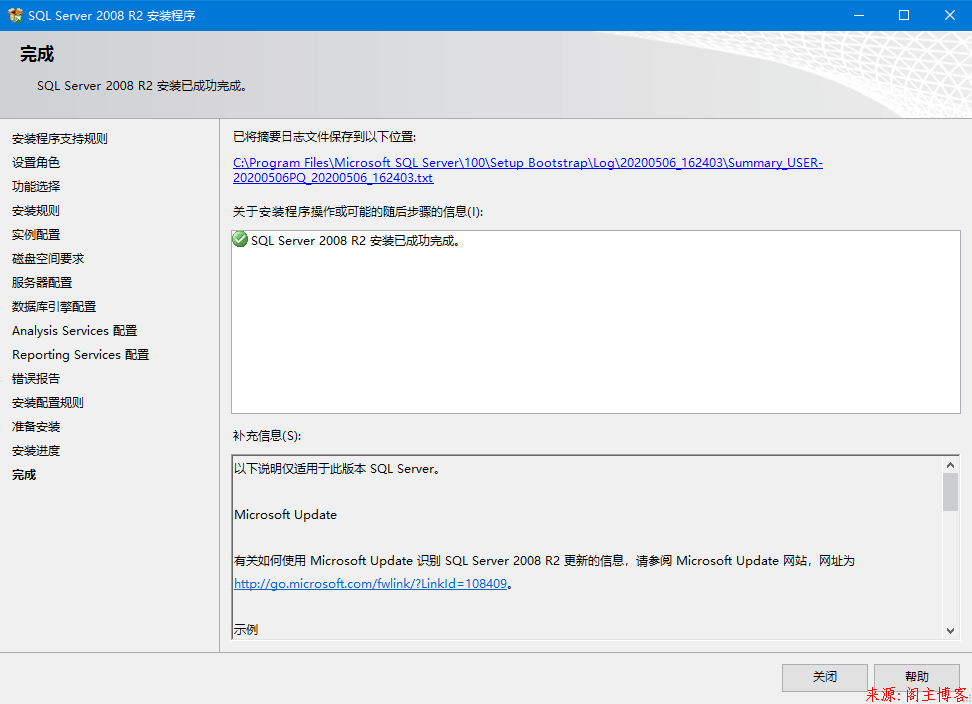Select the 磁盘空间要求 step
The height and width of the screenshot is (704, 972).
click(x=48, y=258)
